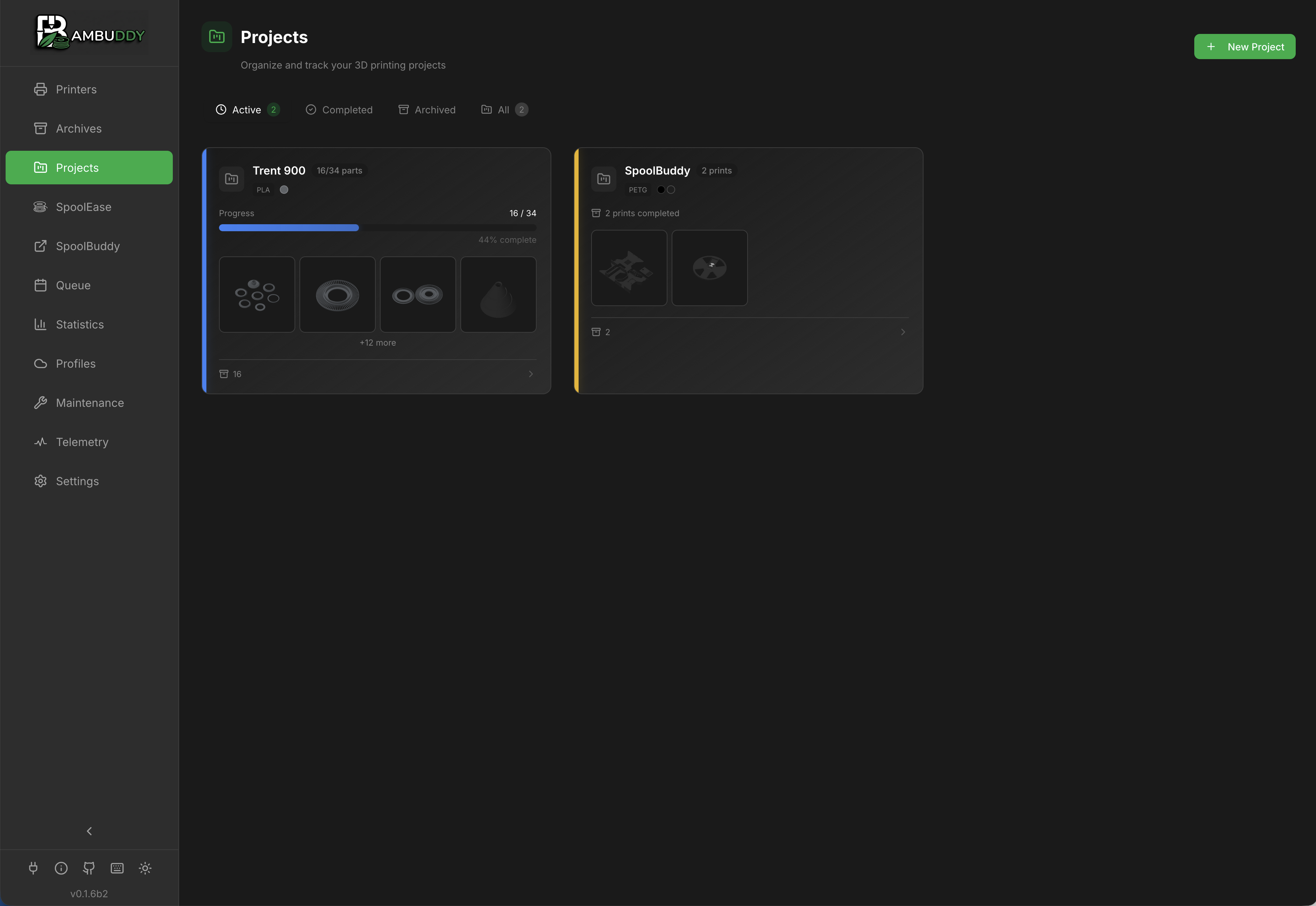Create a New Project
1316x906 pixels.
click(1245, 47)
